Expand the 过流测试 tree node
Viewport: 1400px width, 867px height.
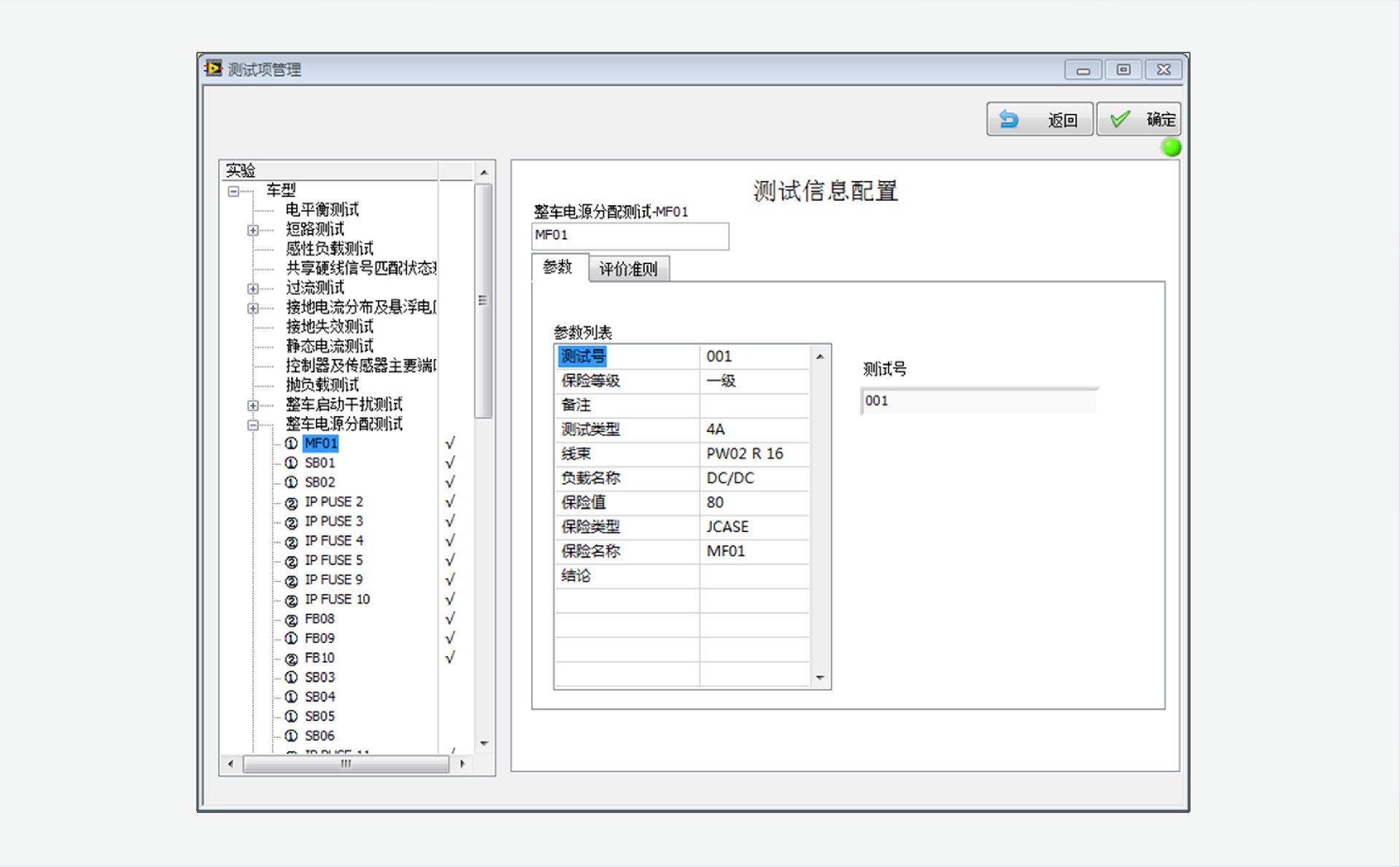point(253,289)
